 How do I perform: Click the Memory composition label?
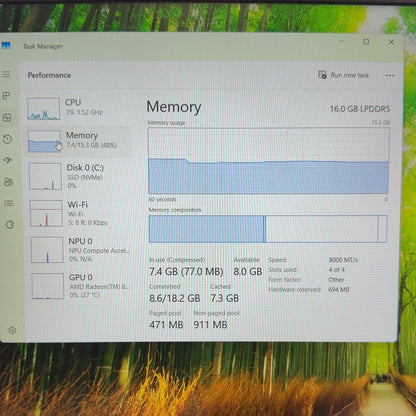click(x=175, y=210)
